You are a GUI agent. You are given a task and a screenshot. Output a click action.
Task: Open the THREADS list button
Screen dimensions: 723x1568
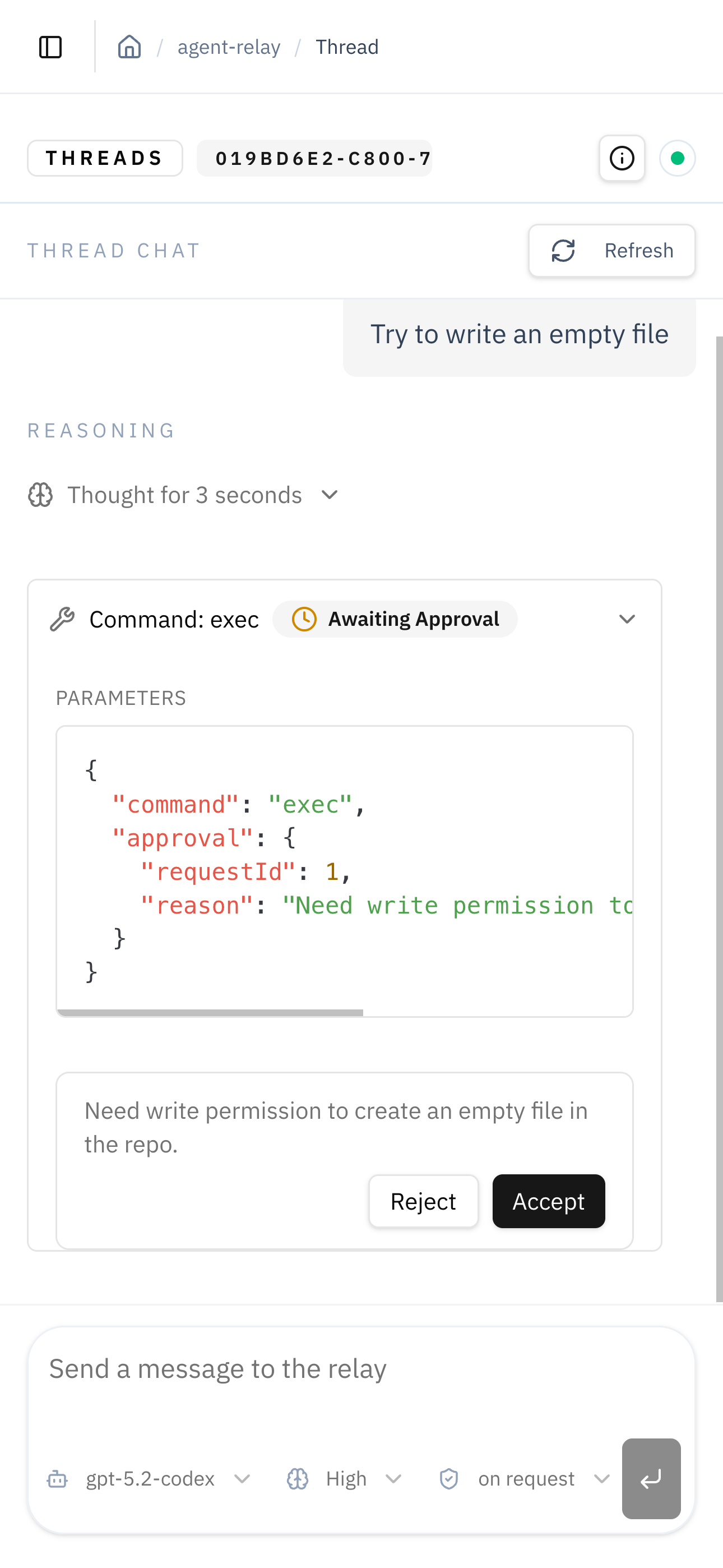pos(105,158)
